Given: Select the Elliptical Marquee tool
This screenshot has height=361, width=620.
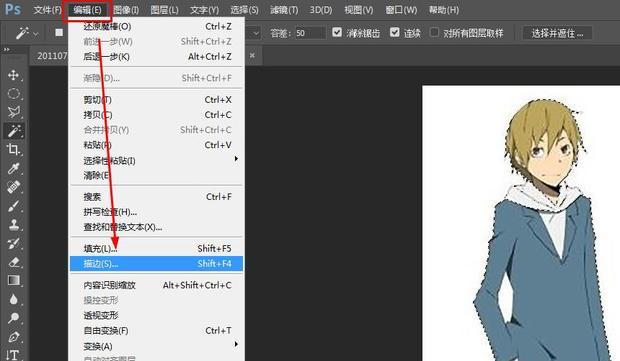Looking at the screenshot, I should (x=14, y=94).
